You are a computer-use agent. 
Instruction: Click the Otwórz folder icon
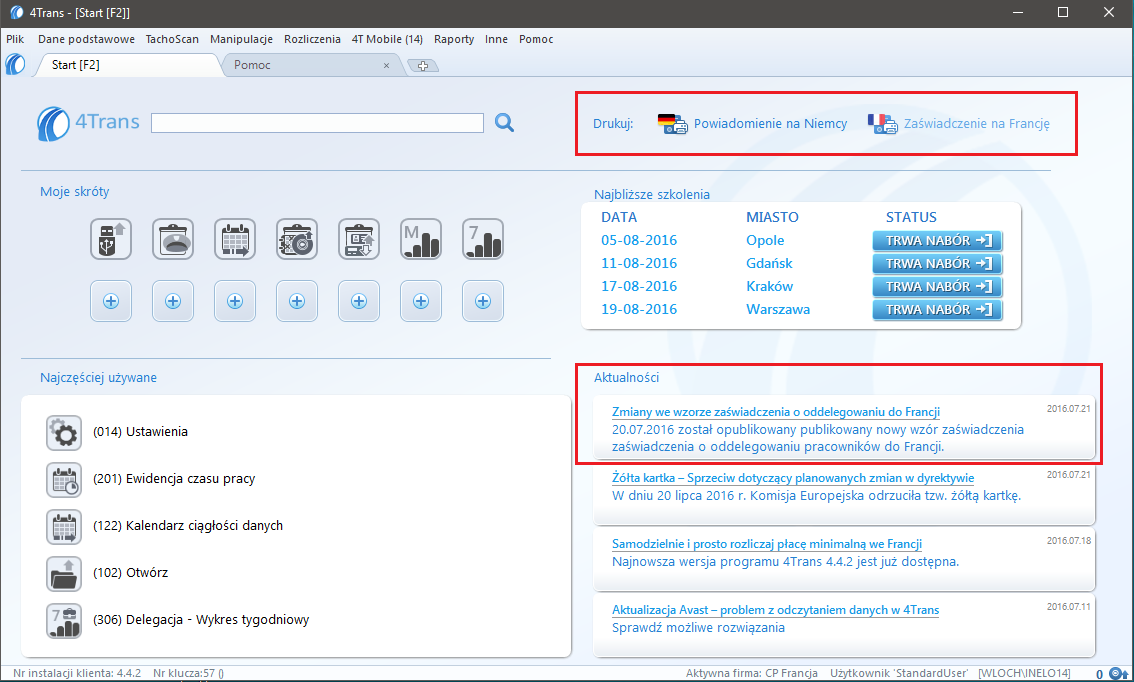[x=64, y=573]
